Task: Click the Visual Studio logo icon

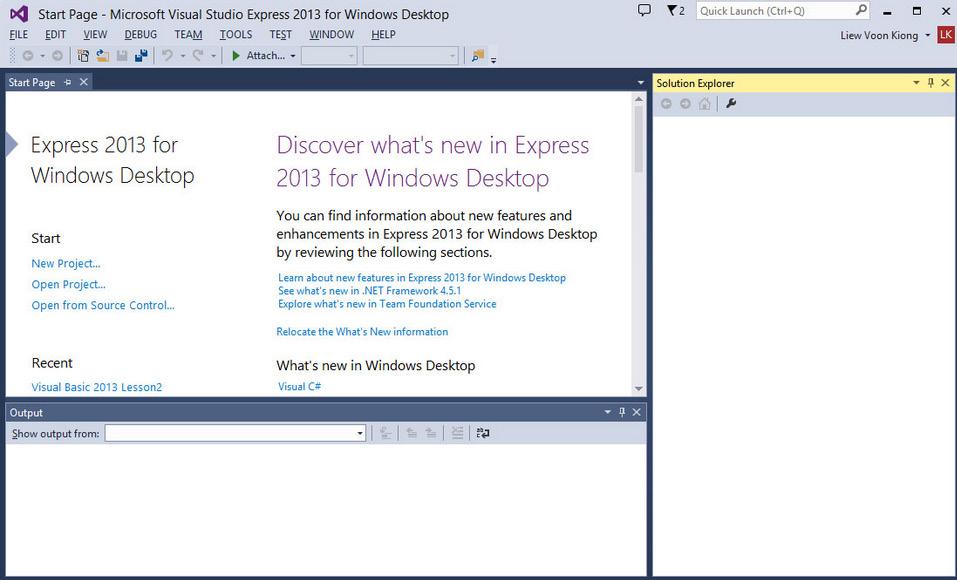Action: point(19,13)
